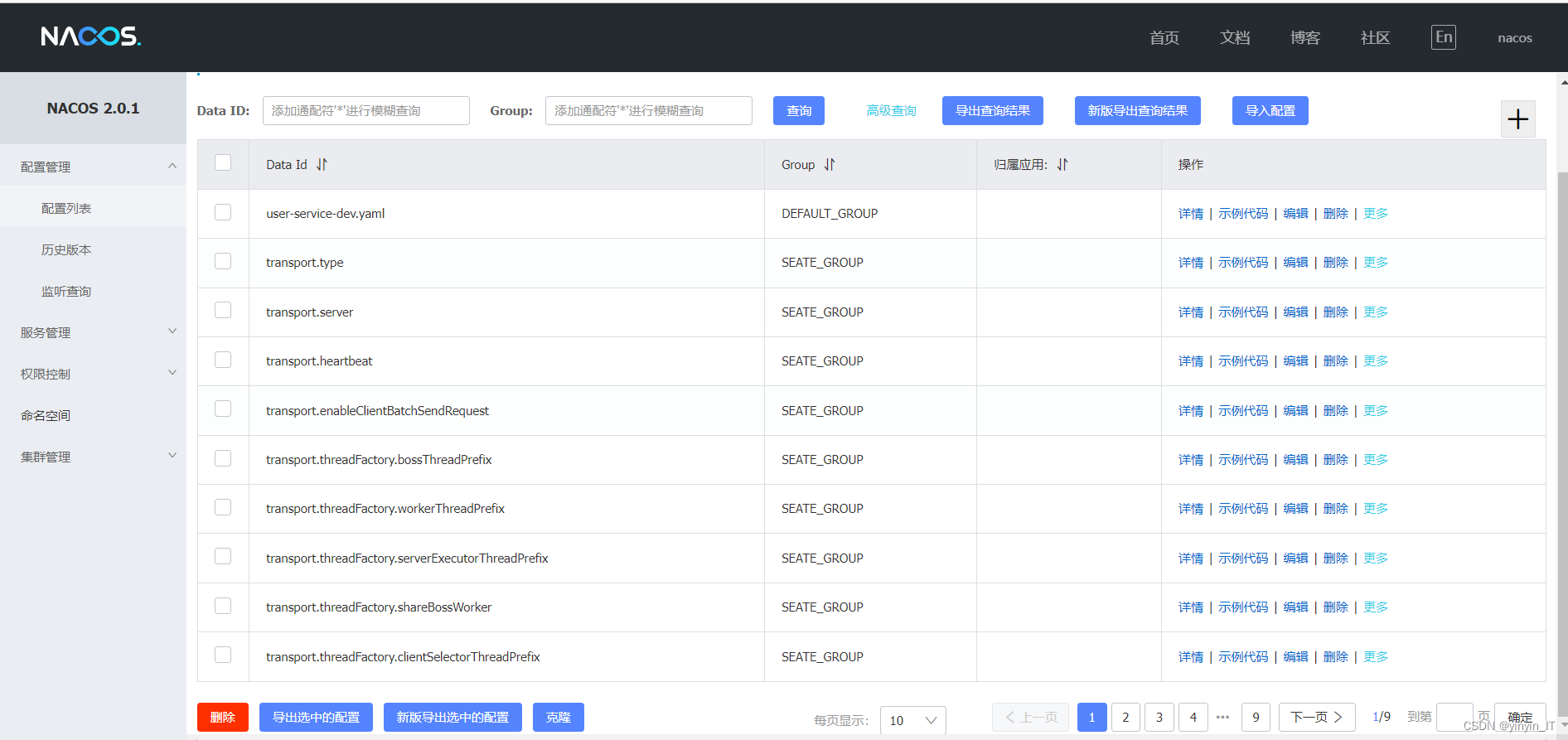Image resolution: width=1568 pixels, height=740 pixels.
Task: Check the transport.server row checkbox
Action: click(x=223, y=310)
